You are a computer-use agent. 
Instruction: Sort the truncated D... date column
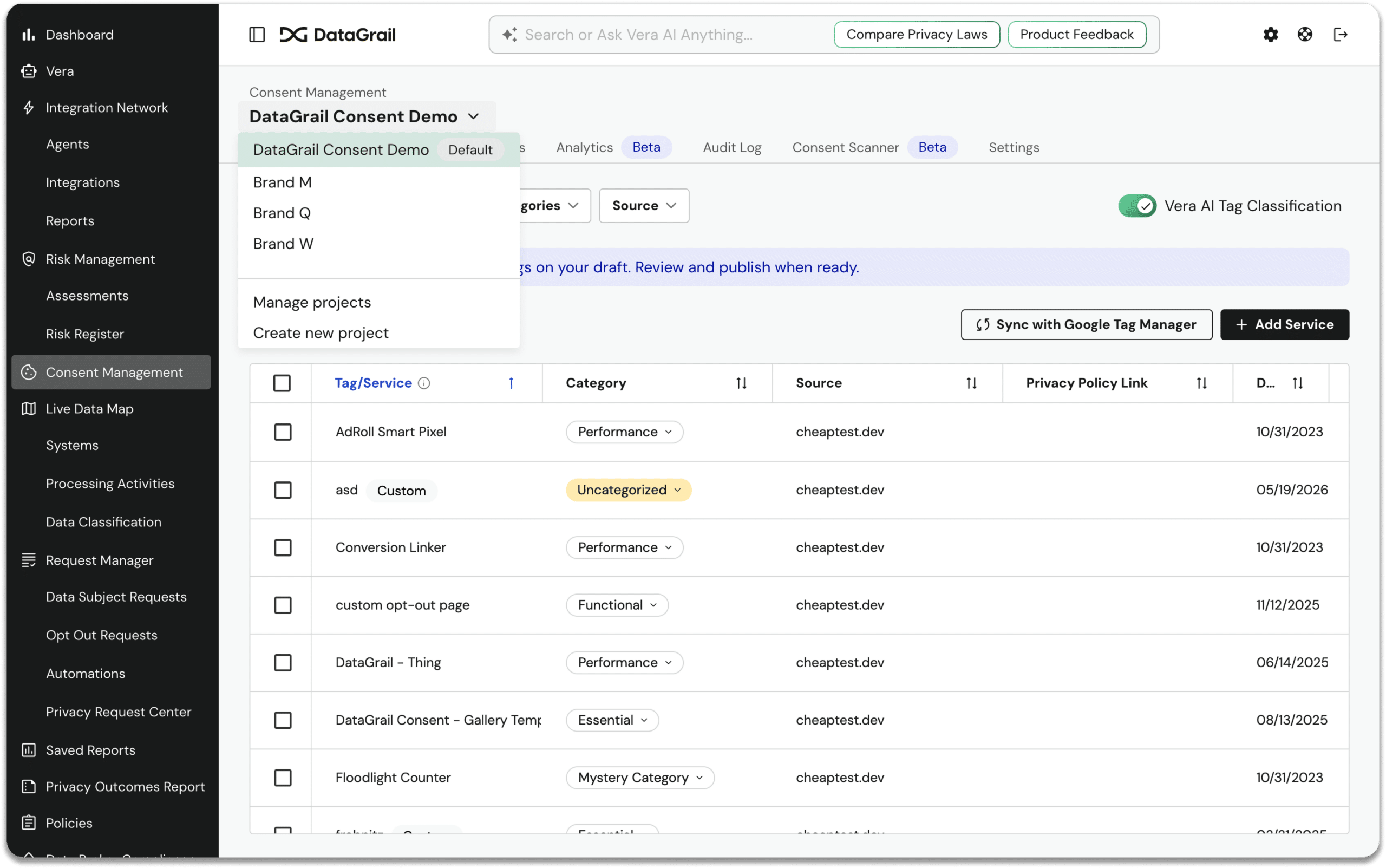[1297, 383]
